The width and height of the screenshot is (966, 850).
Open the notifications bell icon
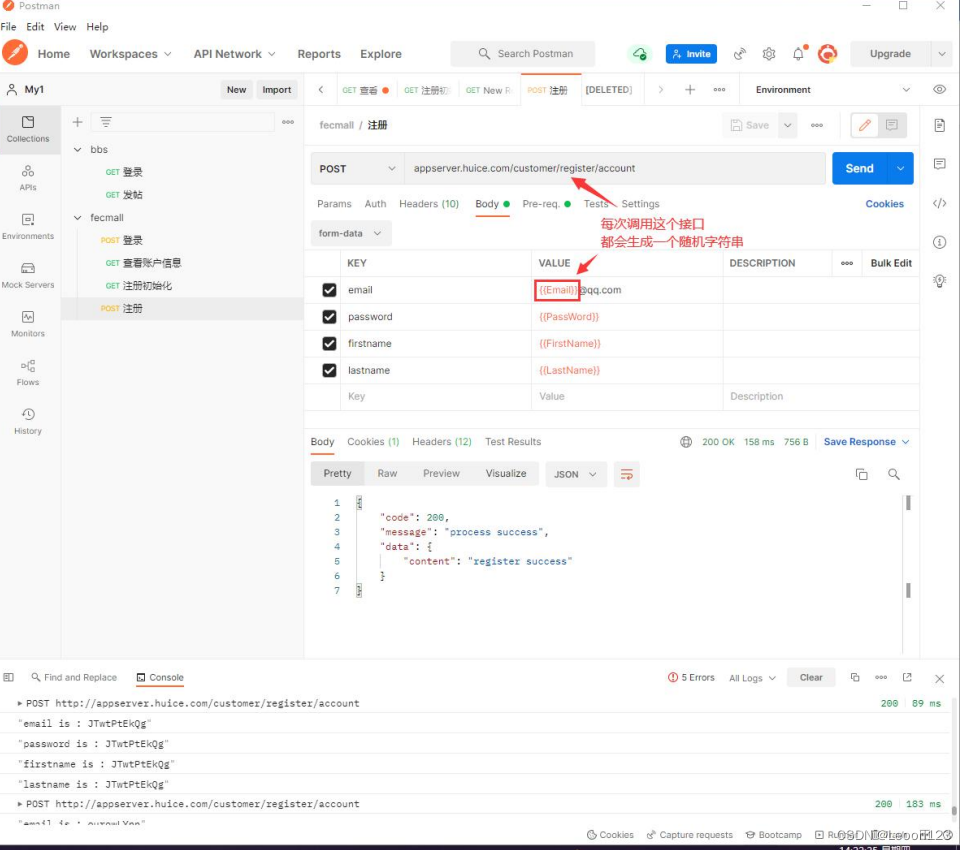(x=798, y=54)
